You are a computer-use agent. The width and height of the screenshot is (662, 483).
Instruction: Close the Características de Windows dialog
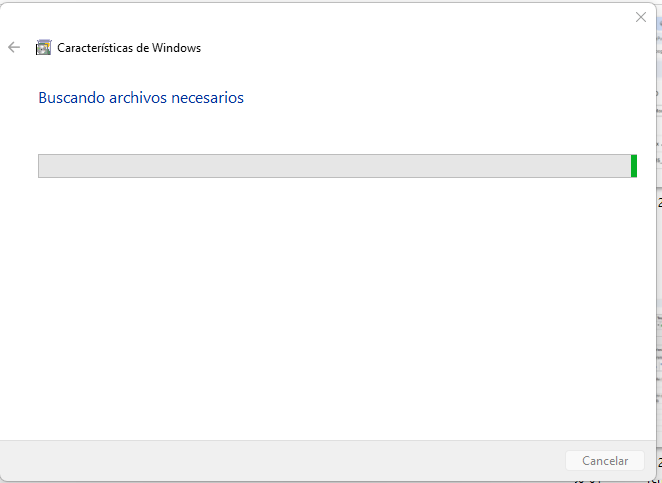click(641, 17)
